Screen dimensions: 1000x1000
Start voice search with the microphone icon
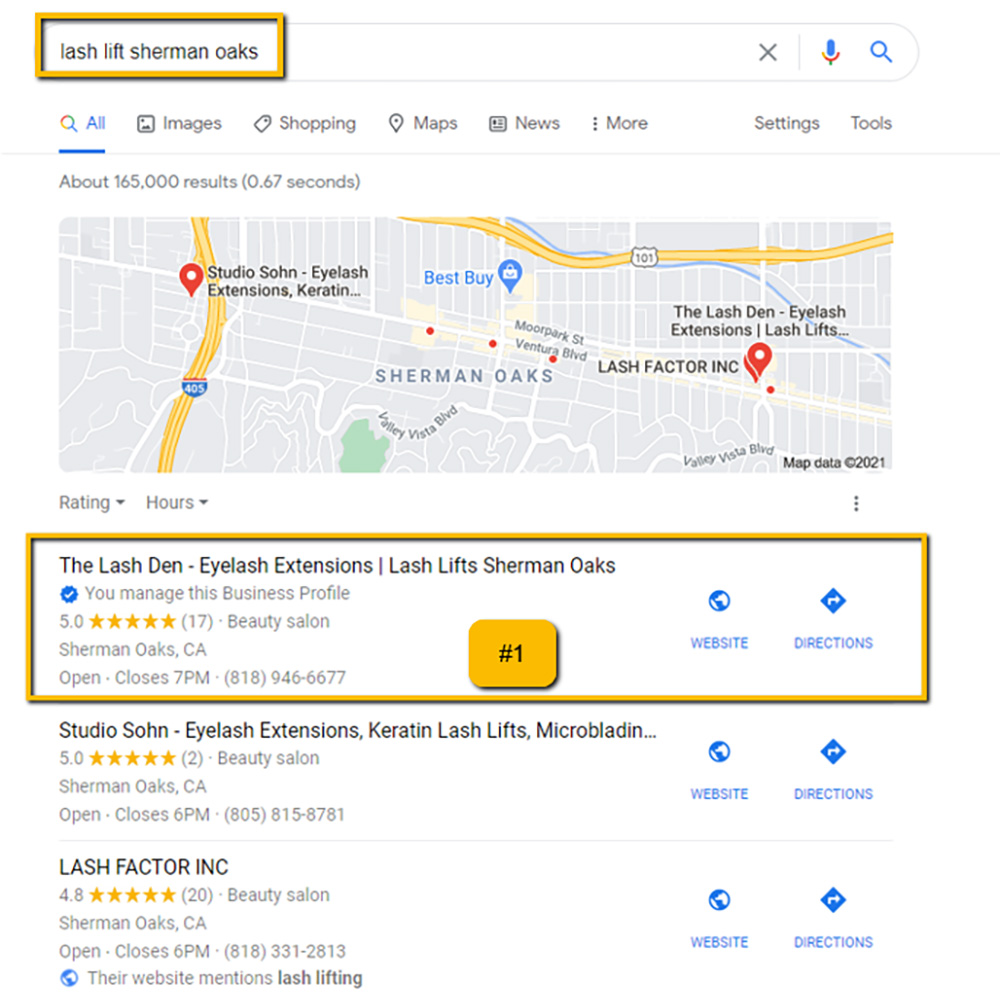tap(830, 52)
